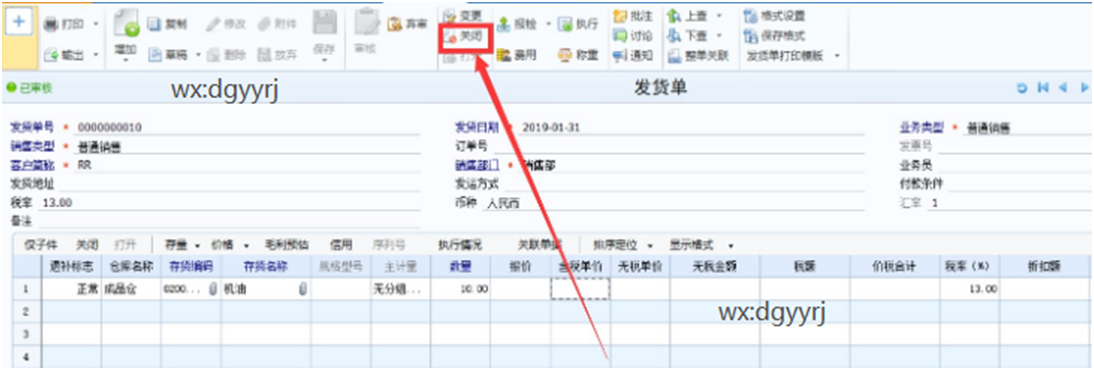Click the 税率 field showing 13.00
1094x370 pixels.
coord(230,202)
